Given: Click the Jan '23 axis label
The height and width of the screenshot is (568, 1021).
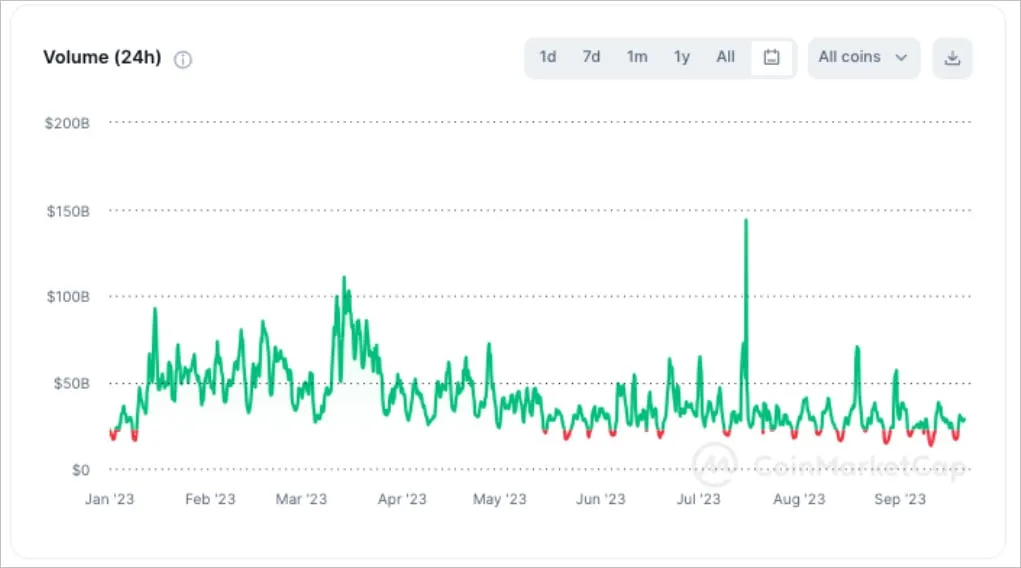Looking at the screenshot, I should (109, 499).
